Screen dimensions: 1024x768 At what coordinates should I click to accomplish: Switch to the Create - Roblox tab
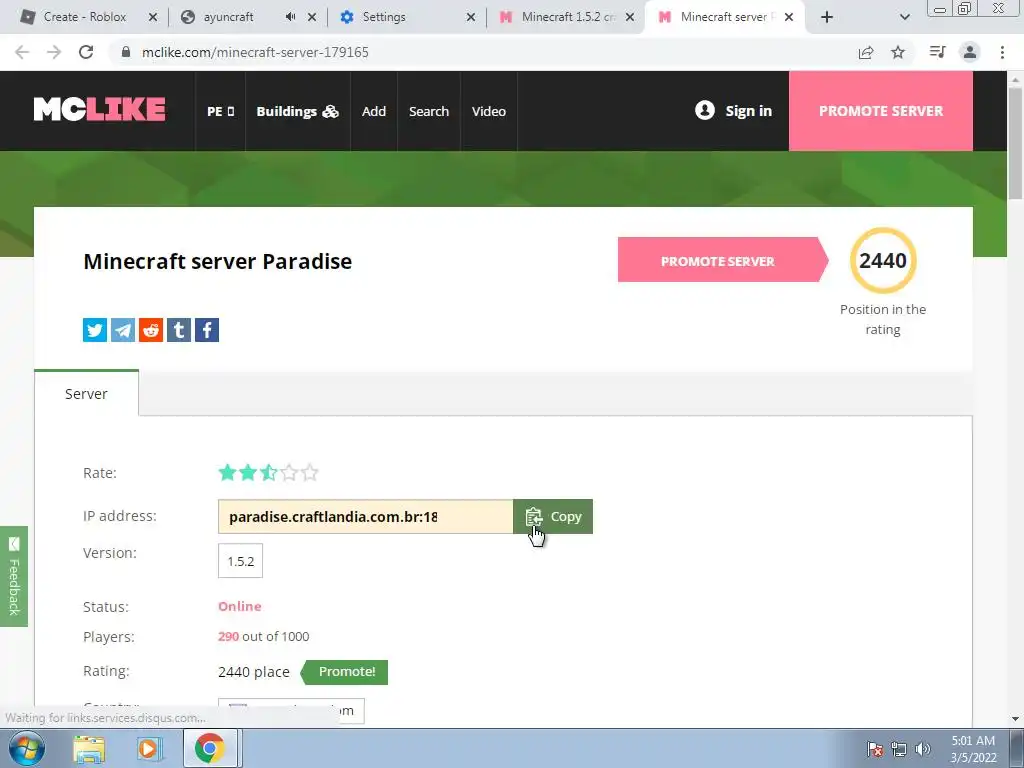point(84,17)
